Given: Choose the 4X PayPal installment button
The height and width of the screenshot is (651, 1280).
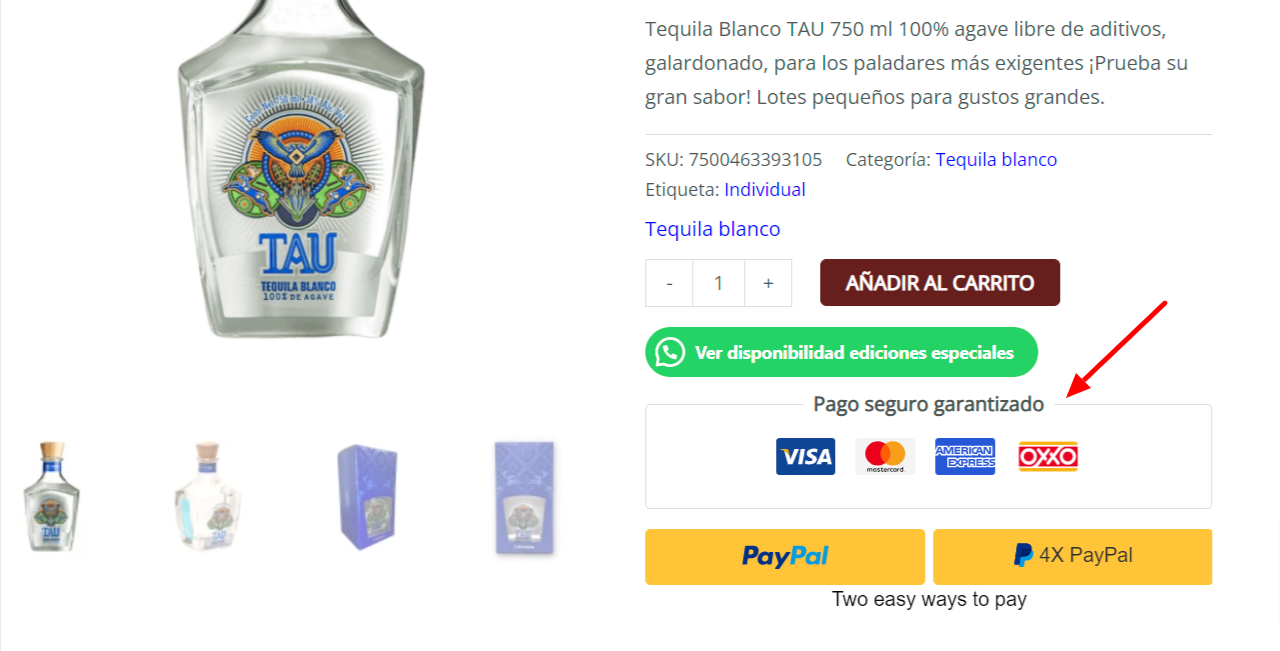Looking at the screenshot, I should (1072, 556).
